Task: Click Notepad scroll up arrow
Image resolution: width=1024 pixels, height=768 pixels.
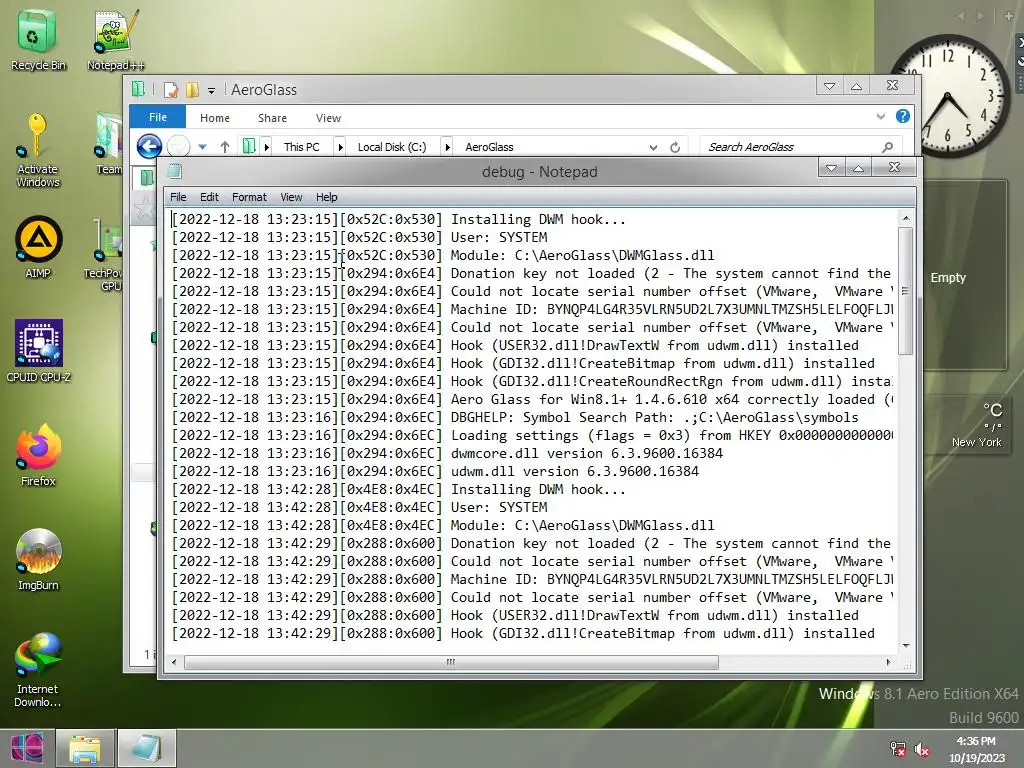Action: 906,217
